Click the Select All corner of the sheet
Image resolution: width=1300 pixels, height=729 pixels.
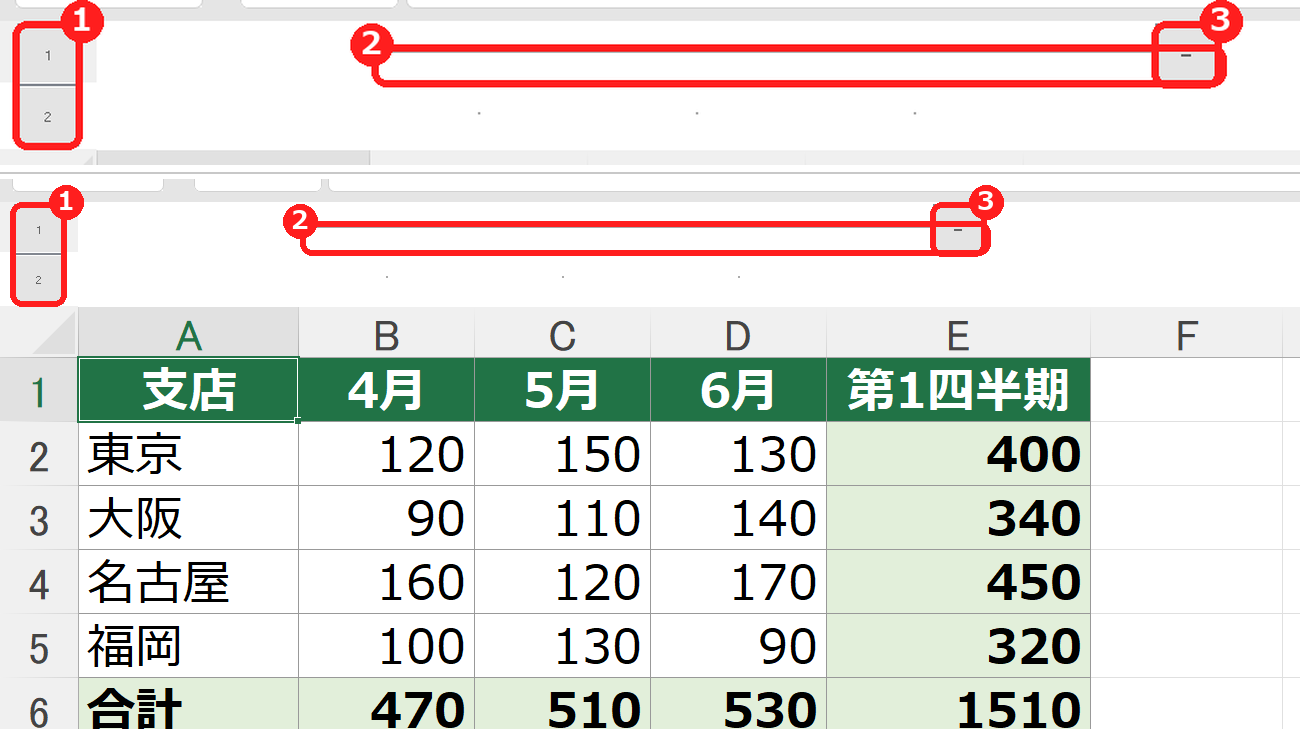39,332
